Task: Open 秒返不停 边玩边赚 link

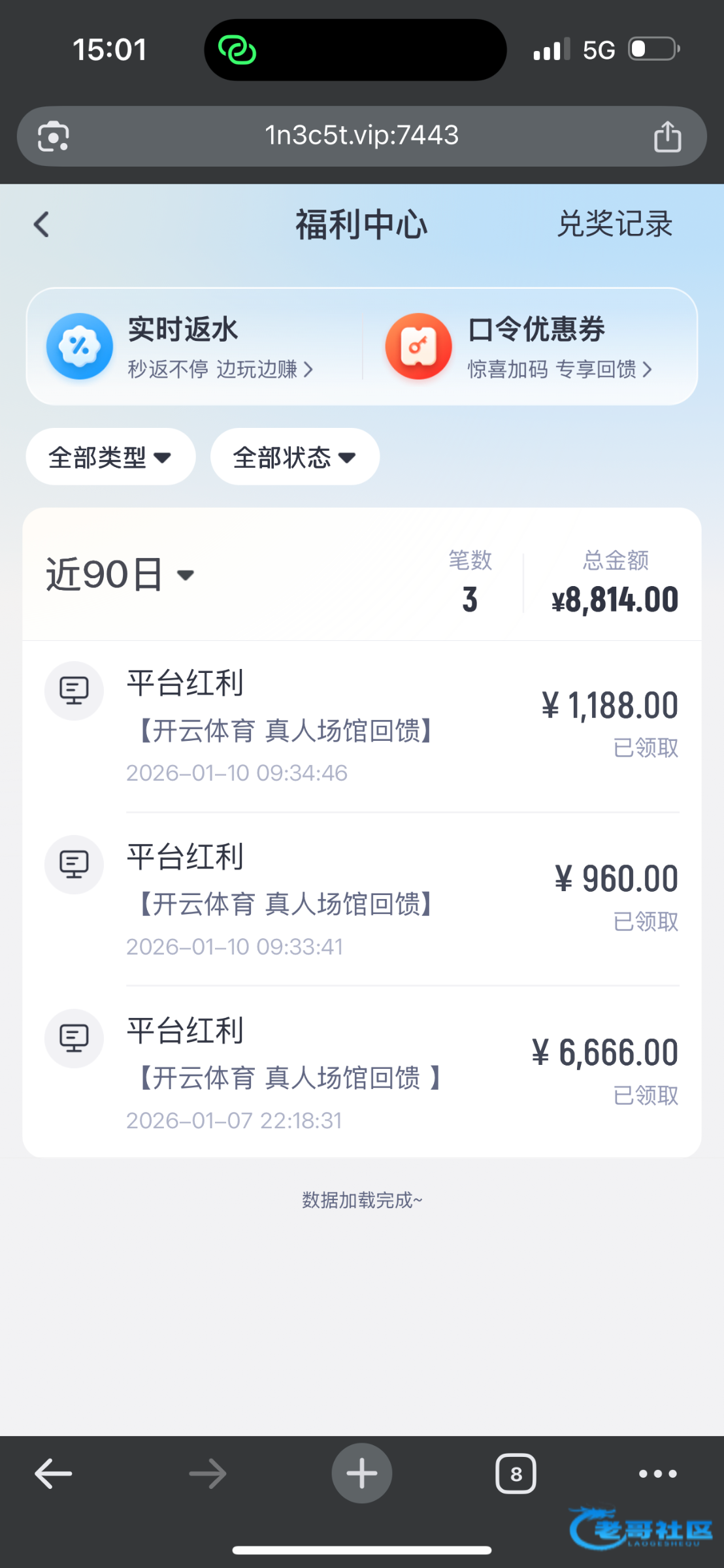Action: [220, 370]
